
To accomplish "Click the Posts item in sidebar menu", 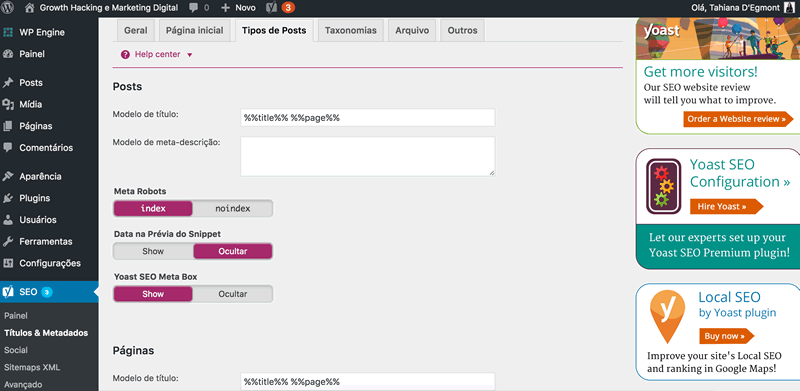I will click(31, 83).
